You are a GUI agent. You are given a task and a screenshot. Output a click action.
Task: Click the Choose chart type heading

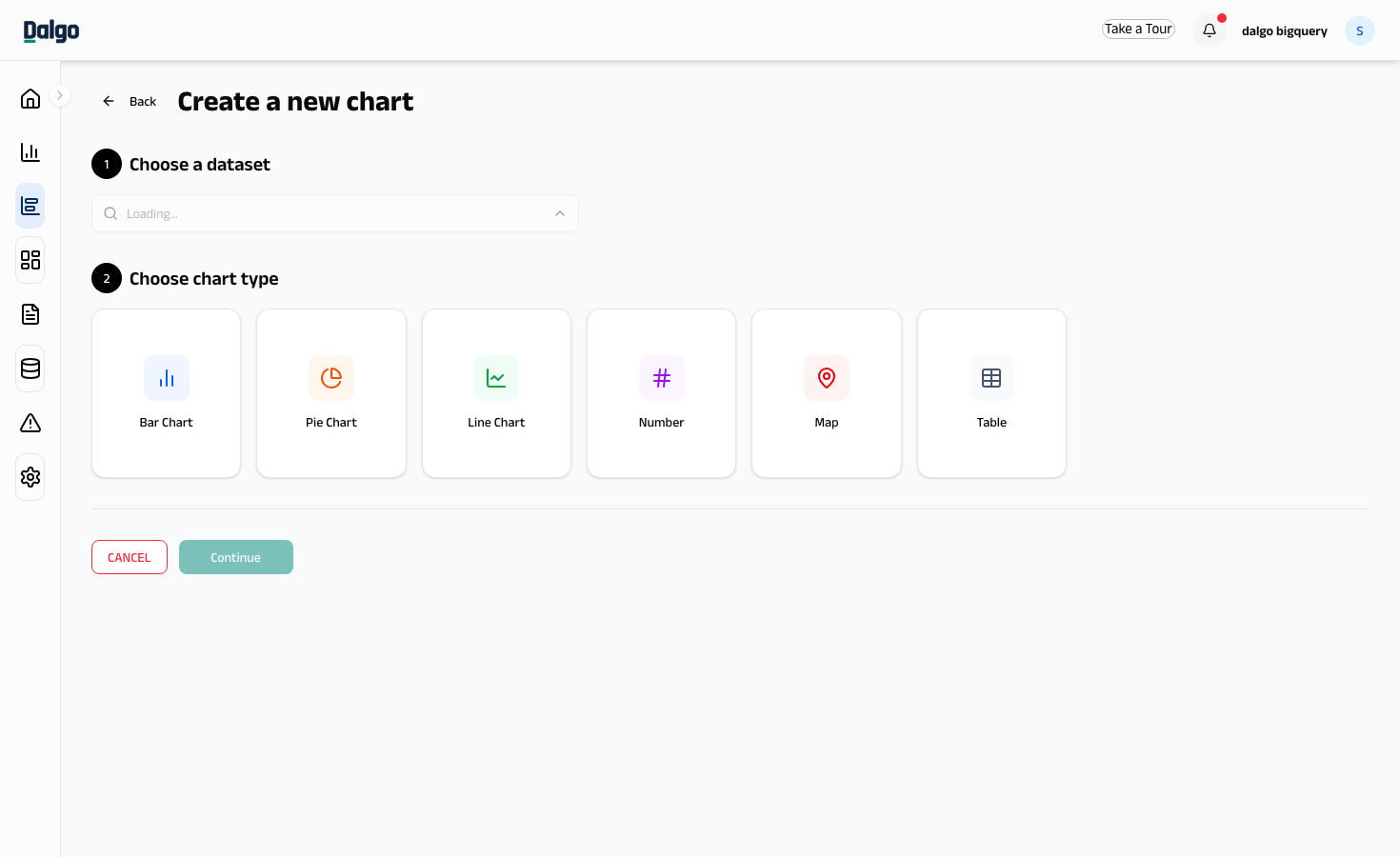204,279
